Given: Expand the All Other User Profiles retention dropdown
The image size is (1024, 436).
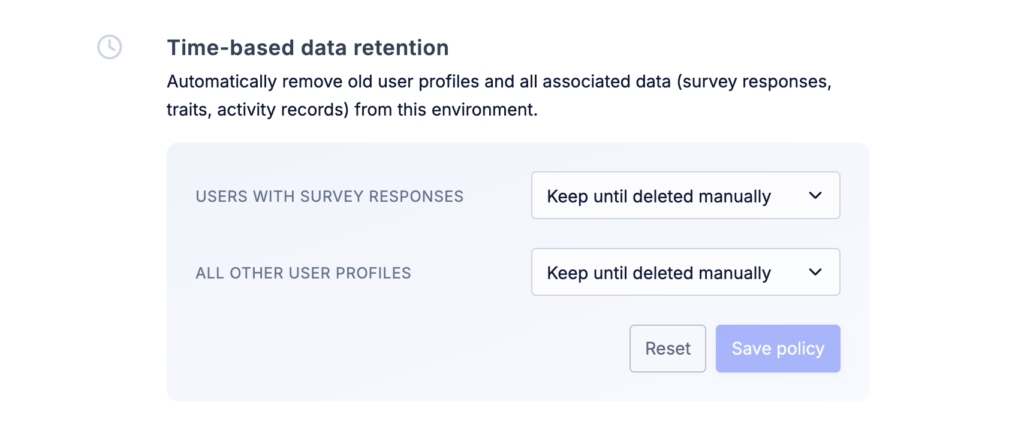Looking at the screenshot, I should [x=686, y=272].
